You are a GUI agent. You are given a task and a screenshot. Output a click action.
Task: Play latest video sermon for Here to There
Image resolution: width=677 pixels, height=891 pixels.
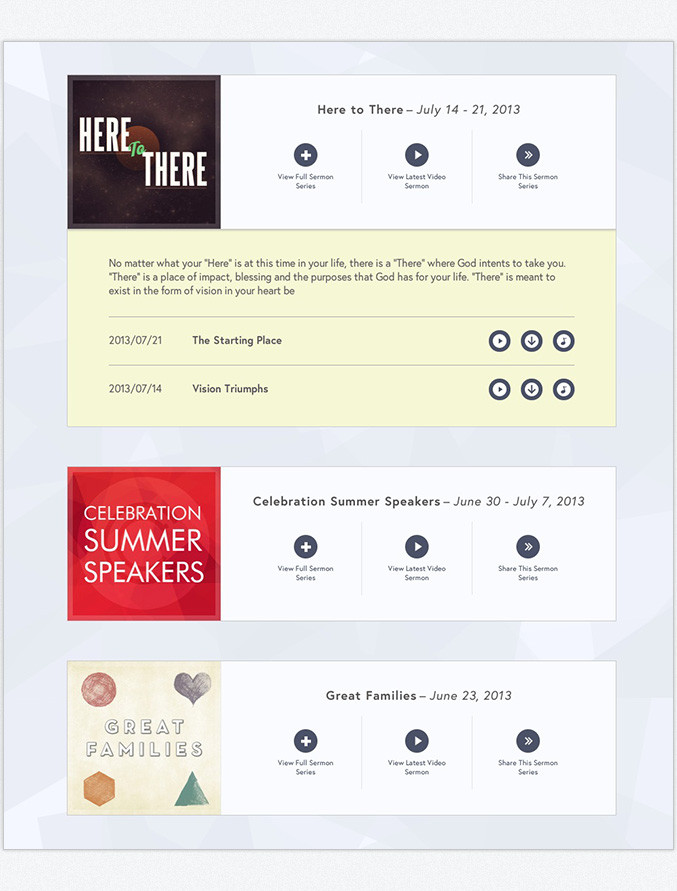[x=417, y=155]
